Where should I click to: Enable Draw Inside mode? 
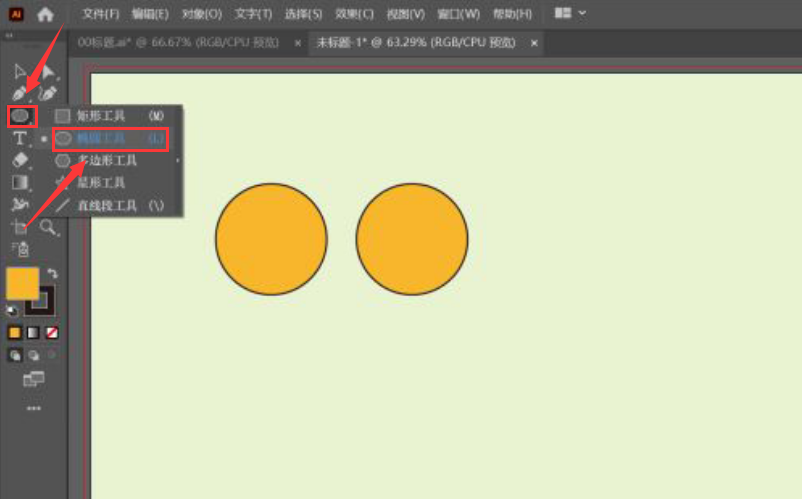tap(52, 355)
